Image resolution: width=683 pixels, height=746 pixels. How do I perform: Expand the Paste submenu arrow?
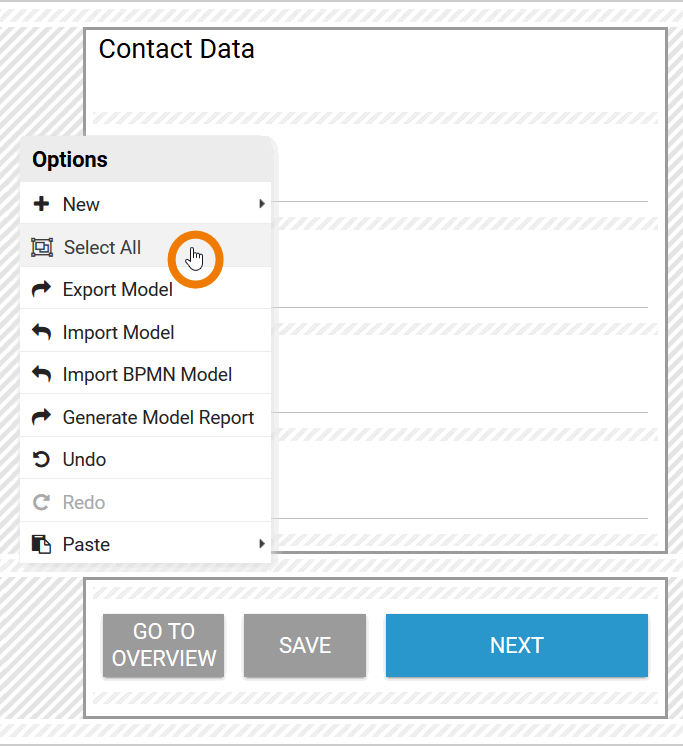(x=262, y=545)
